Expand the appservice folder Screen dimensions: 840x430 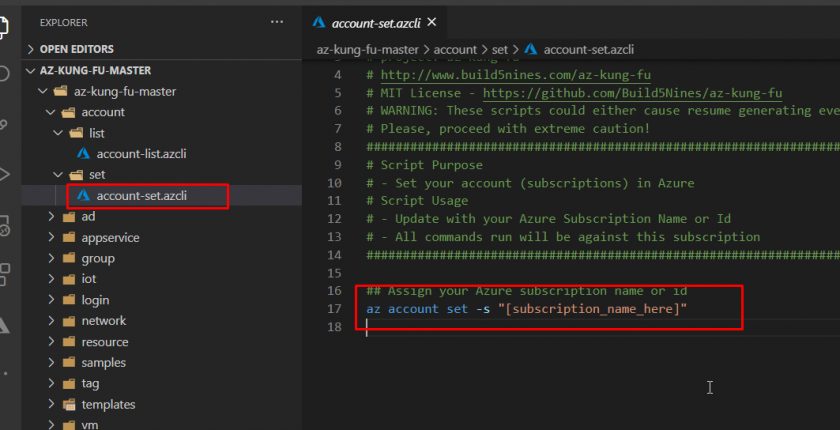pos(110,237)
